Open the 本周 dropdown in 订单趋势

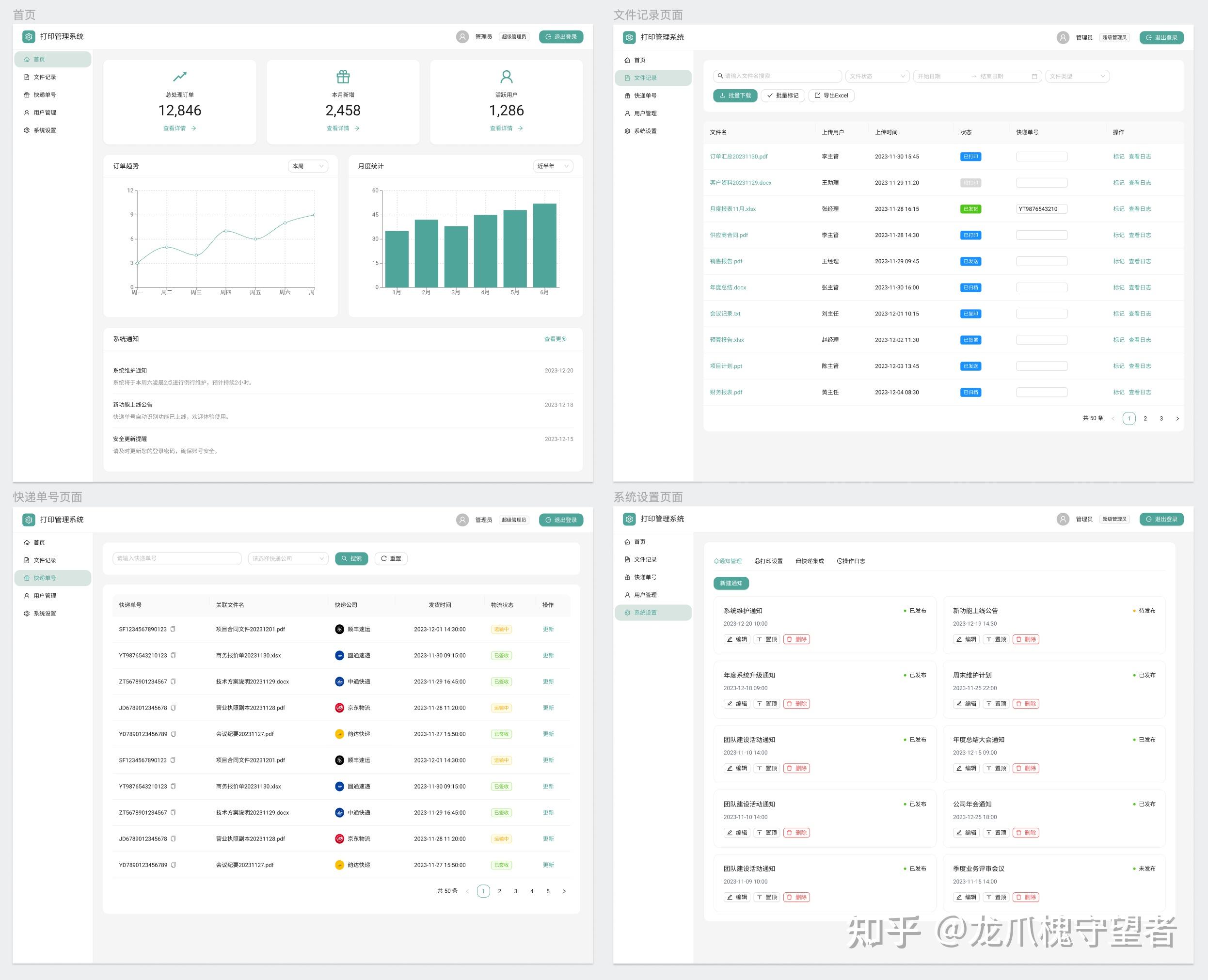pos(308,166)
